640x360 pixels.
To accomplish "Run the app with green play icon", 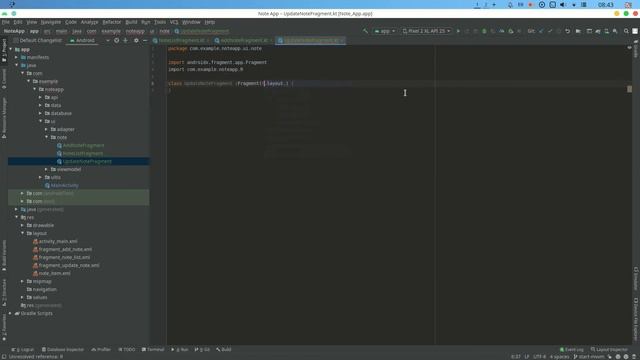I will coord(458,31).
